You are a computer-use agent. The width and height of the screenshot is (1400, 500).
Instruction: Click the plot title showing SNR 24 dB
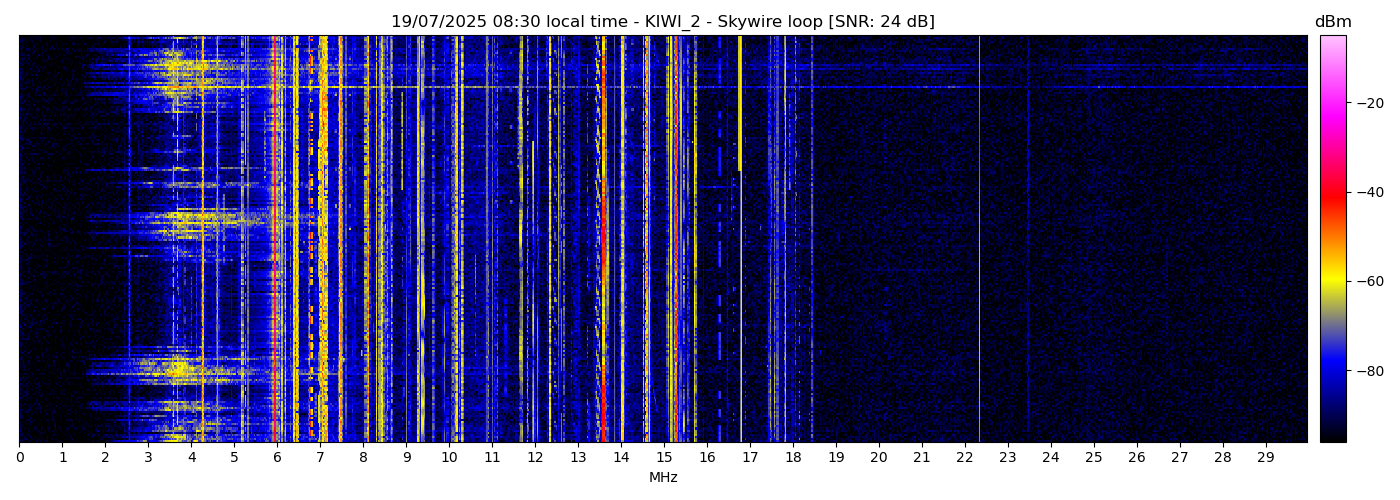(x=662, y=22)
